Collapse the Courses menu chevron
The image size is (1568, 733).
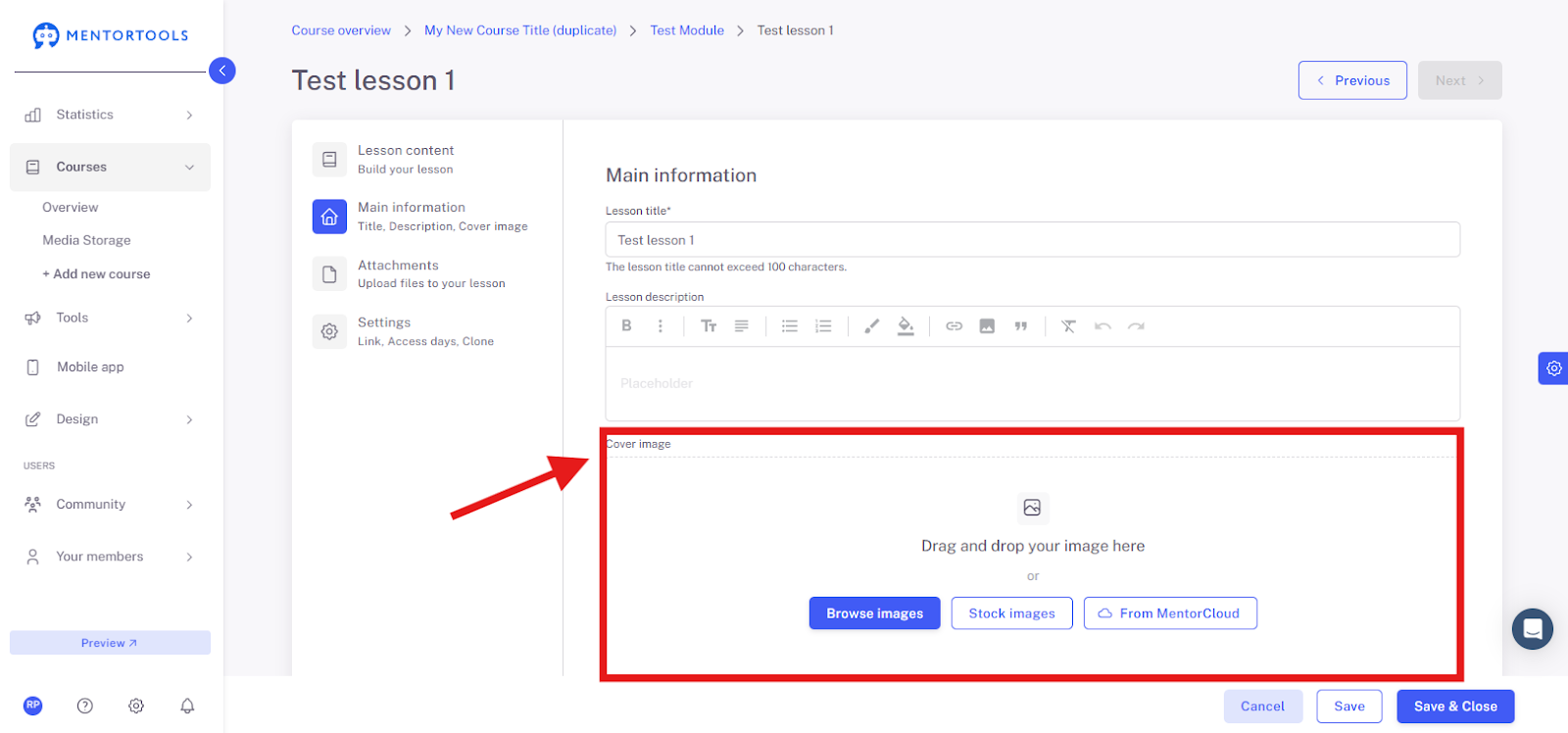189,168
